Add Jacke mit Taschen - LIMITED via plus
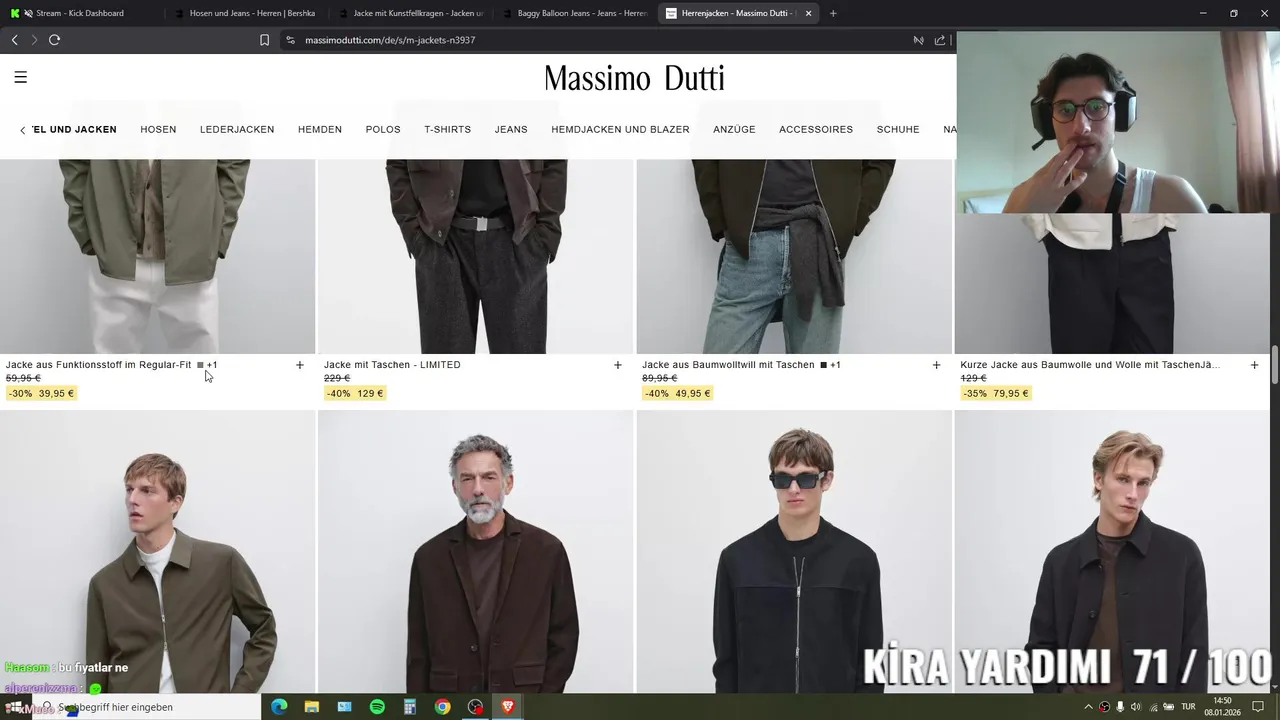 coord(617,365)
